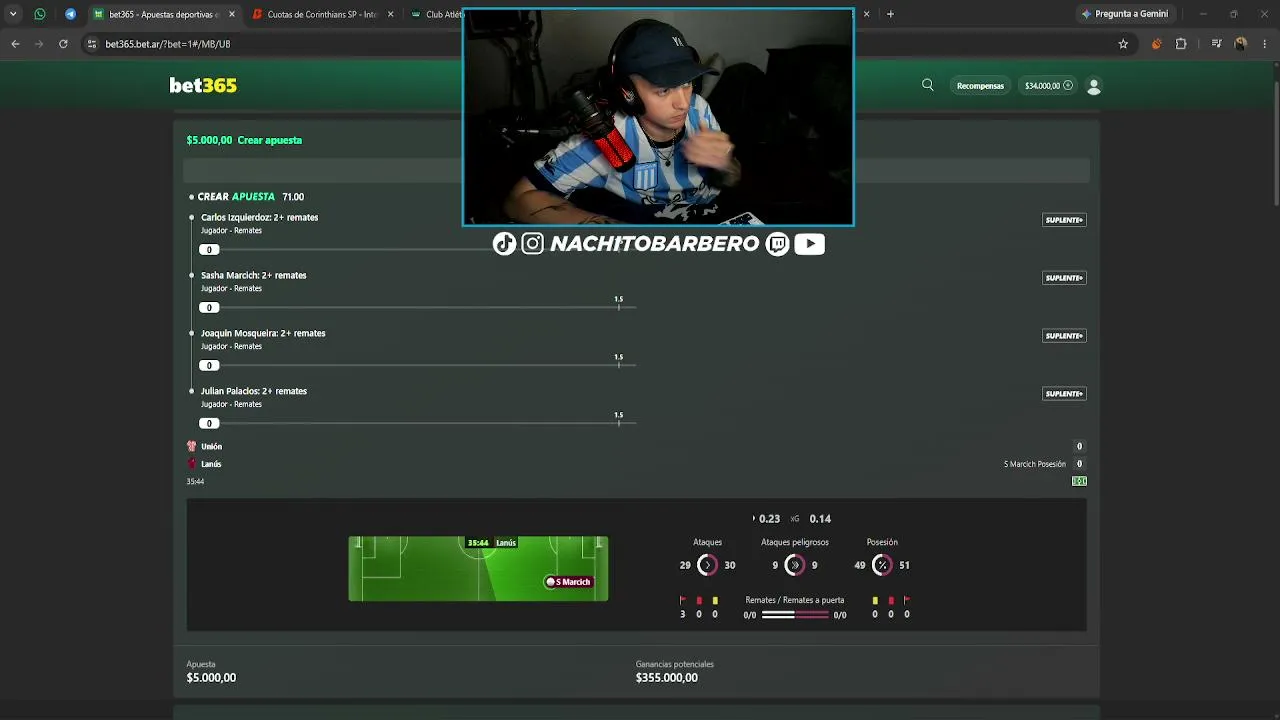Open the bet365 account profile icon
Viewport: 1280px width, 720px height.
[x=1094, y=87]
